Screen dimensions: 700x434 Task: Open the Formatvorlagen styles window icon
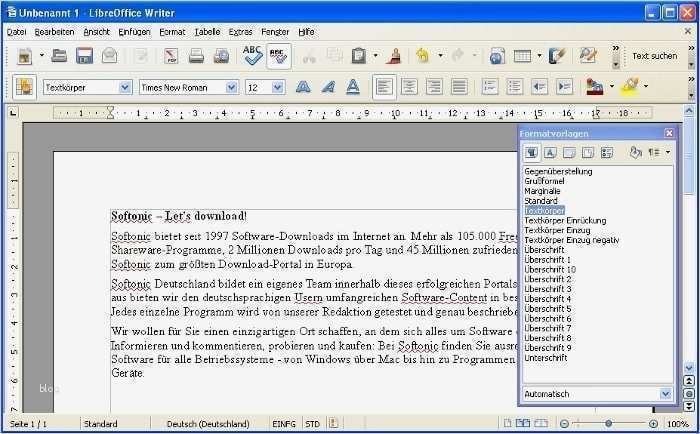(24, 87)
